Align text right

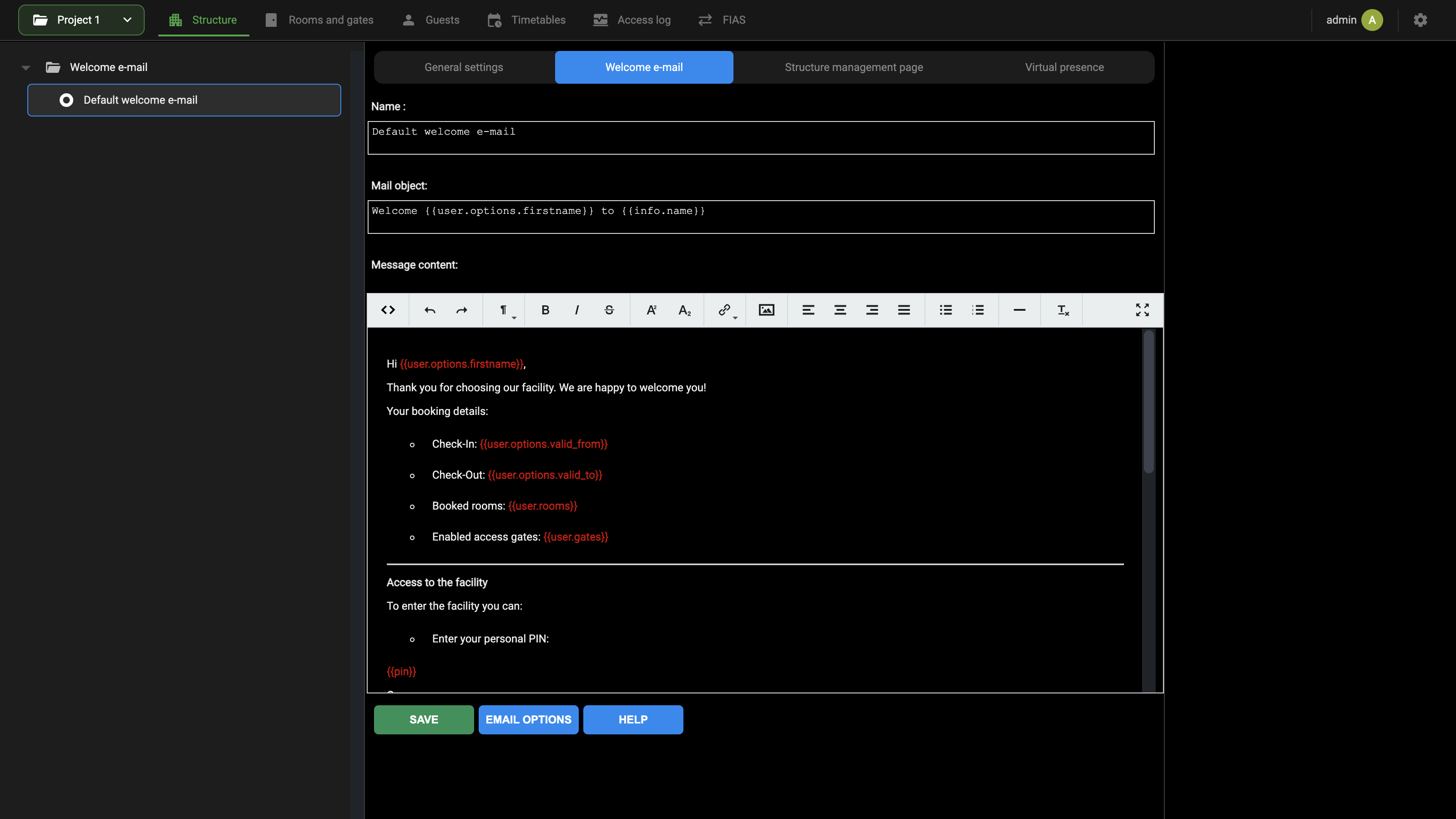(x=872, y=310)
